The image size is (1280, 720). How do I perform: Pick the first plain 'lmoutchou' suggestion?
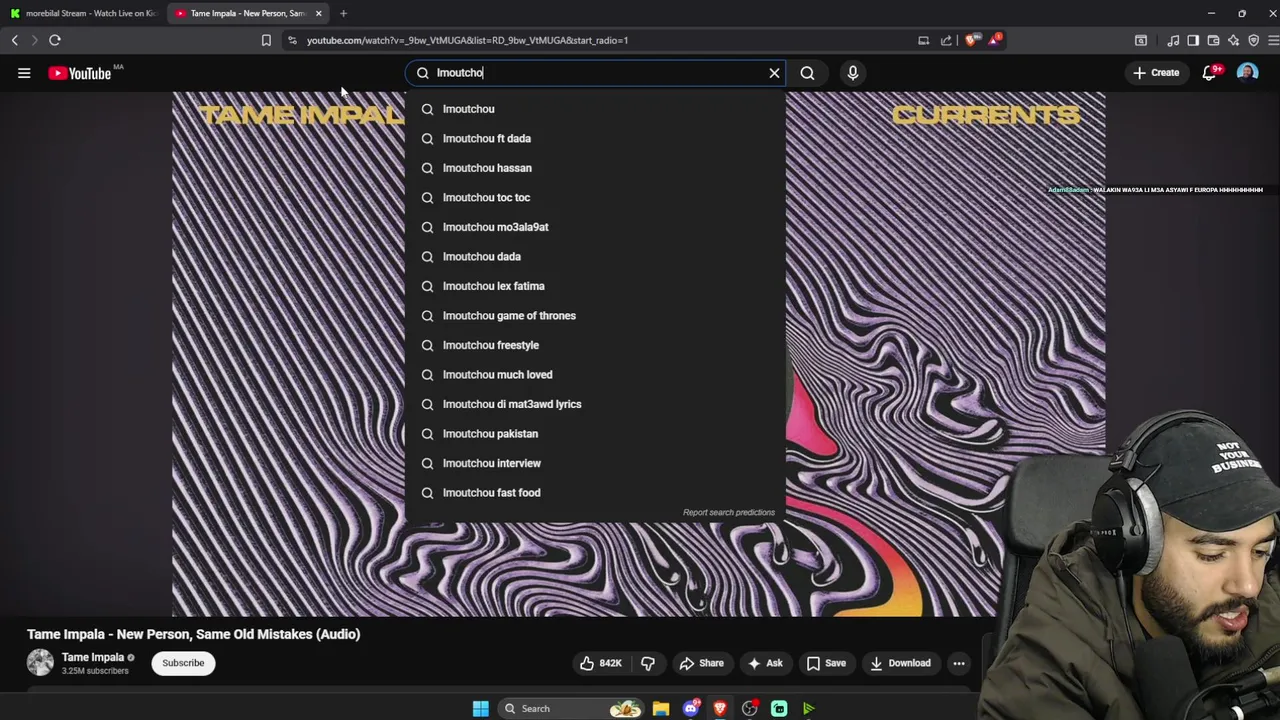click(x=595, y=109)
